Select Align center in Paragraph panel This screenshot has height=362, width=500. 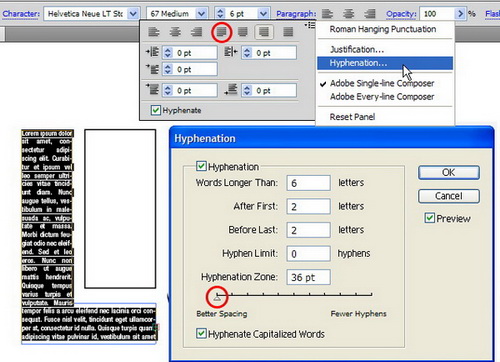(x=175, y=32)
